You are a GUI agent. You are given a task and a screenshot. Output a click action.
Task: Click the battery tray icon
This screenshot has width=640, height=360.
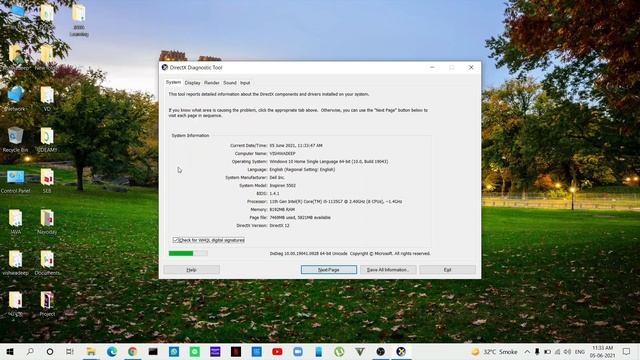click(547, 352)
